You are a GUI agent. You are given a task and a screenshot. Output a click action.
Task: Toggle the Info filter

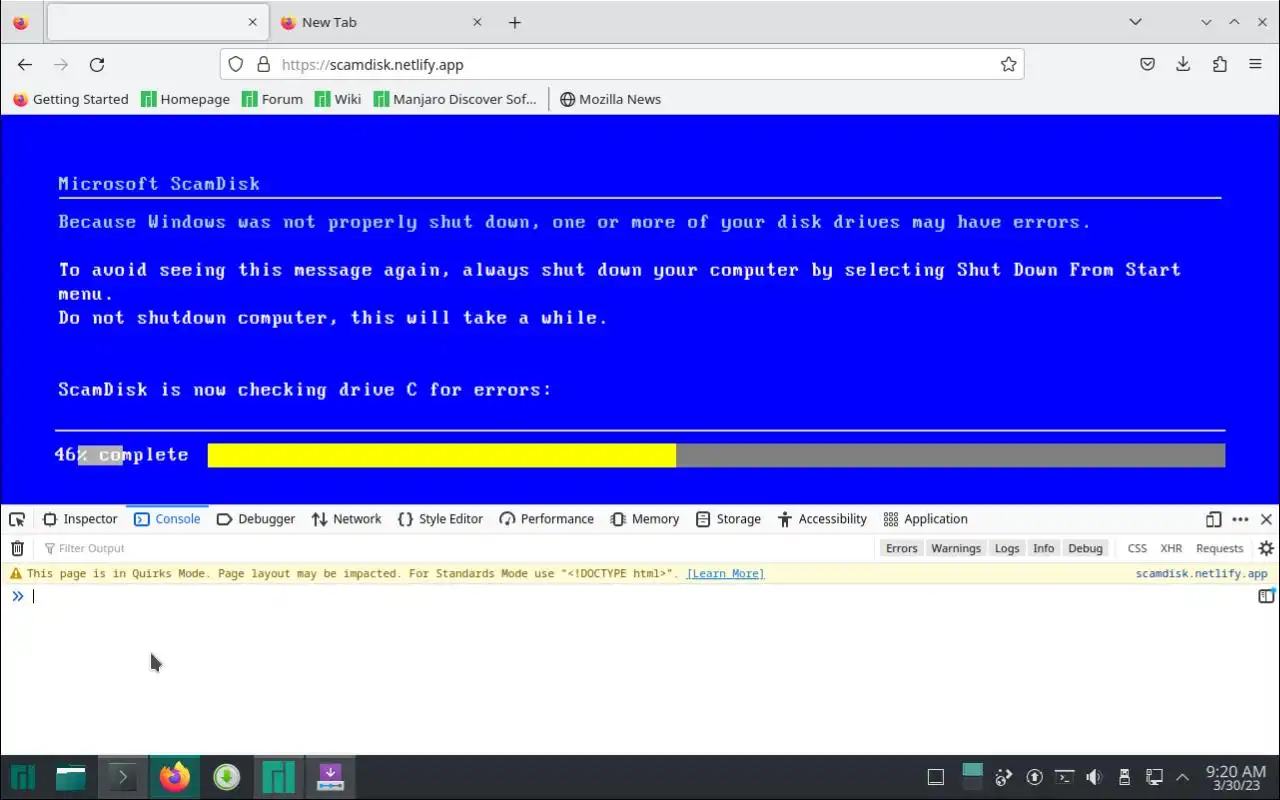(x=1043, y=548)
